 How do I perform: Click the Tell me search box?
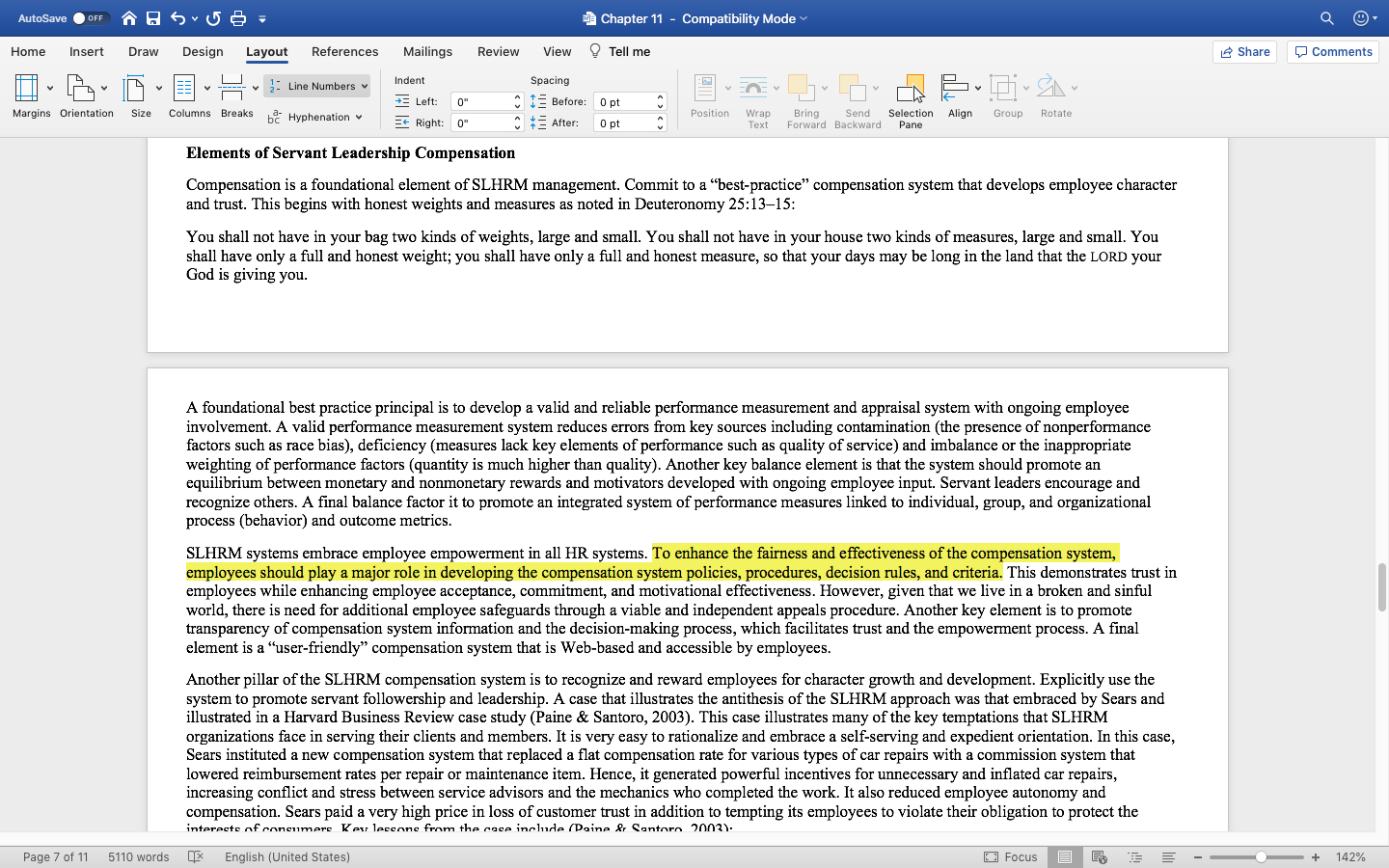[x=620, y=52]
